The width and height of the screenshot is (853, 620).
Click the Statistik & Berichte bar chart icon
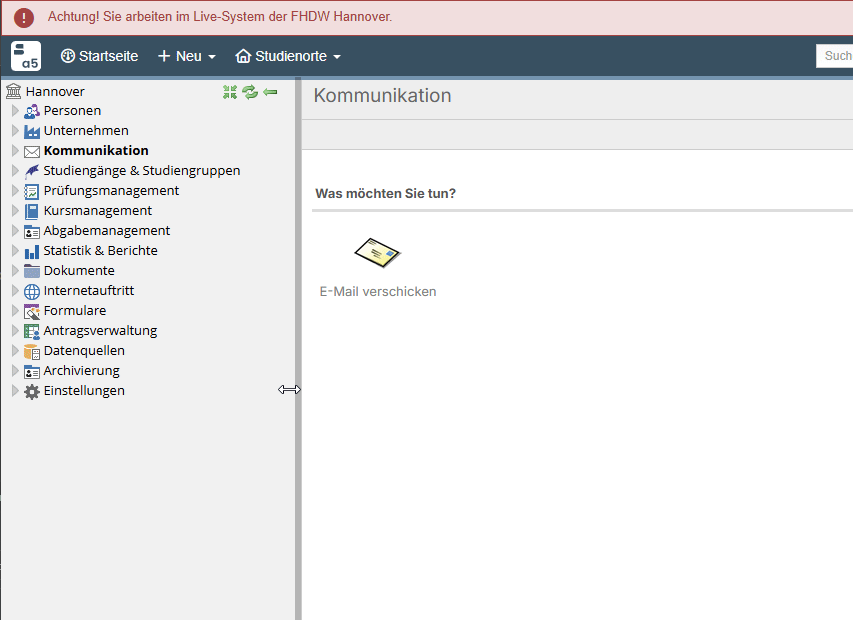(32, 251)
